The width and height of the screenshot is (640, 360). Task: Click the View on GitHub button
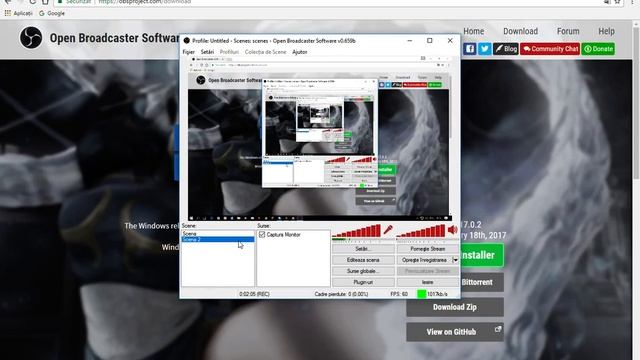(x=455, y=332)
